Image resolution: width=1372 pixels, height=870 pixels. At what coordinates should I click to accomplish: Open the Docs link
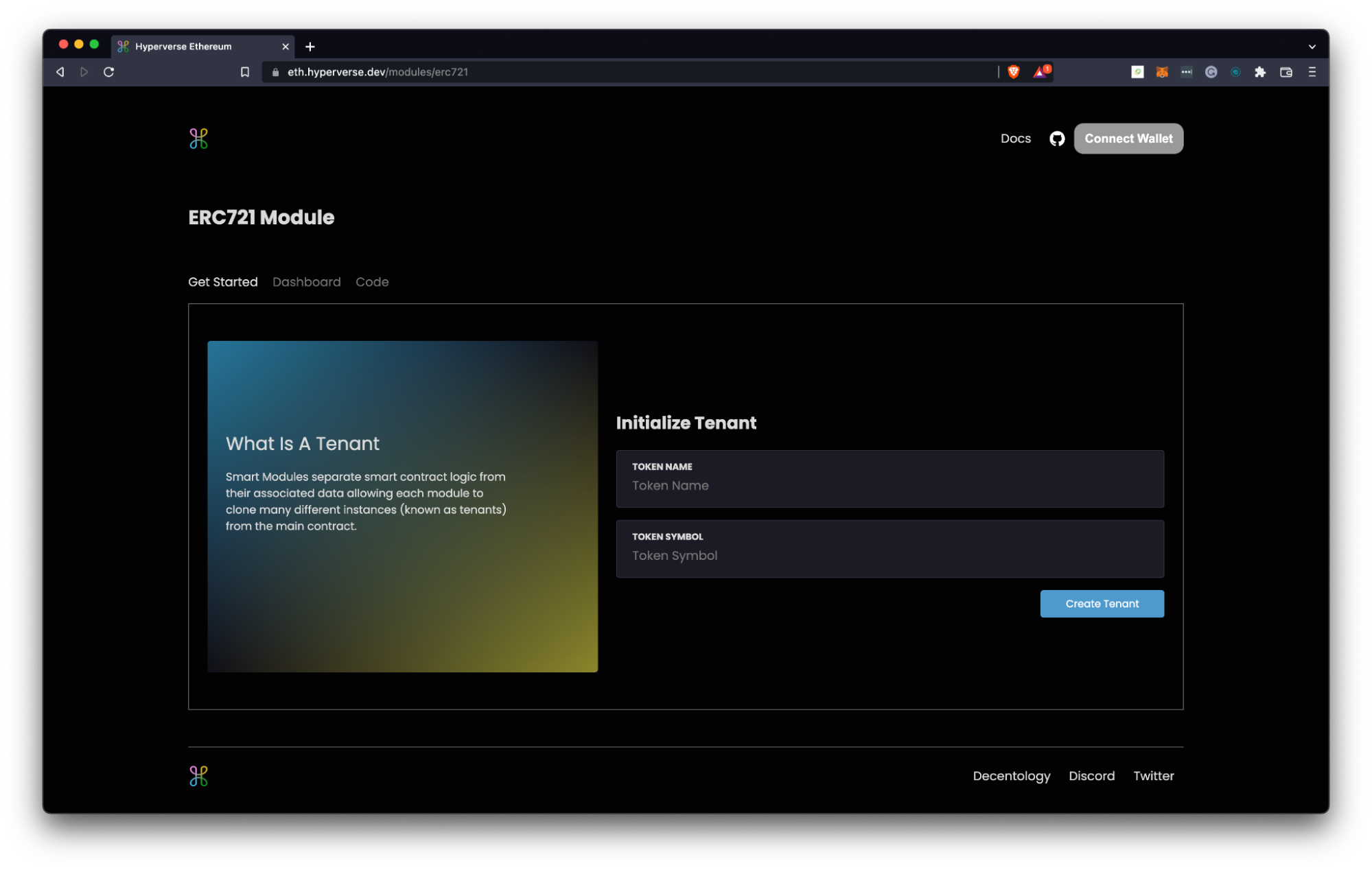[1015, 139]
